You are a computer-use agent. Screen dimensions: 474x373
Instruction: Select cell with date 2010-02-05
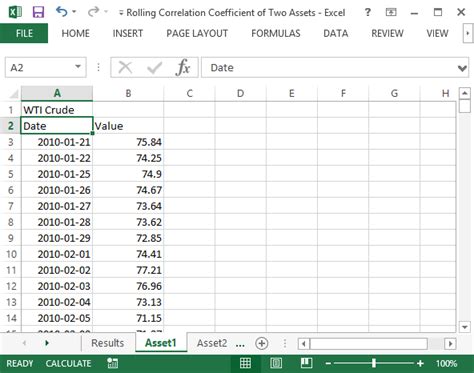(57, 318)
